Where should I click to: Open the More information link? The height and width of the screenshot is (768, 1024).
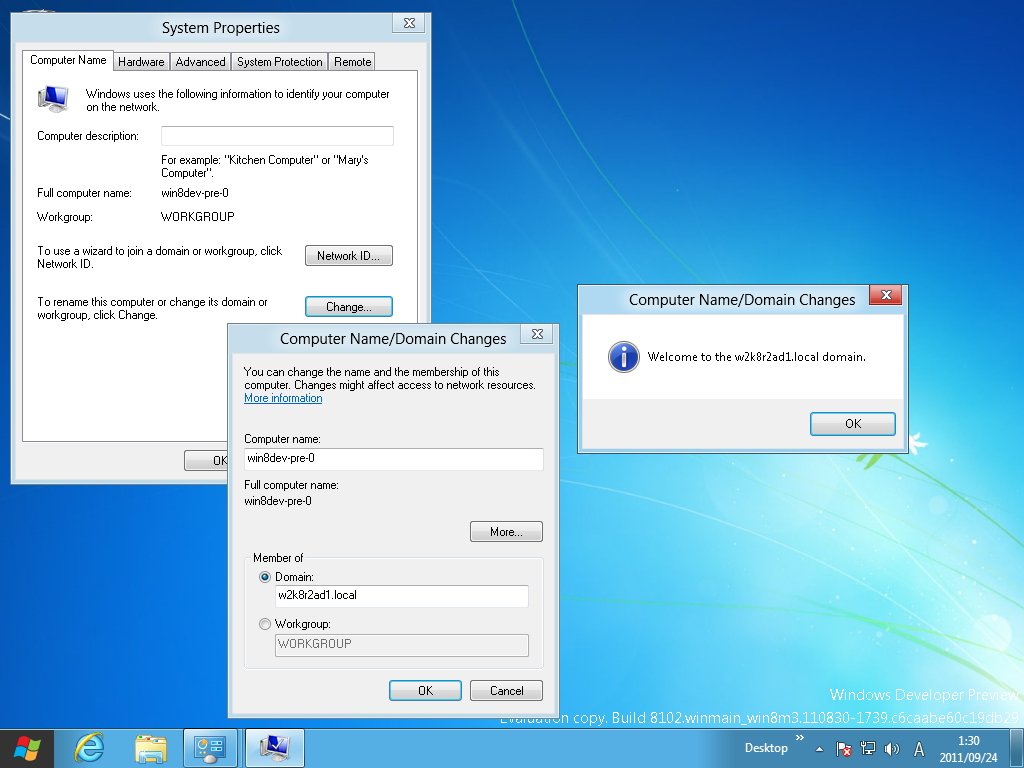click(x=283, y=398)
